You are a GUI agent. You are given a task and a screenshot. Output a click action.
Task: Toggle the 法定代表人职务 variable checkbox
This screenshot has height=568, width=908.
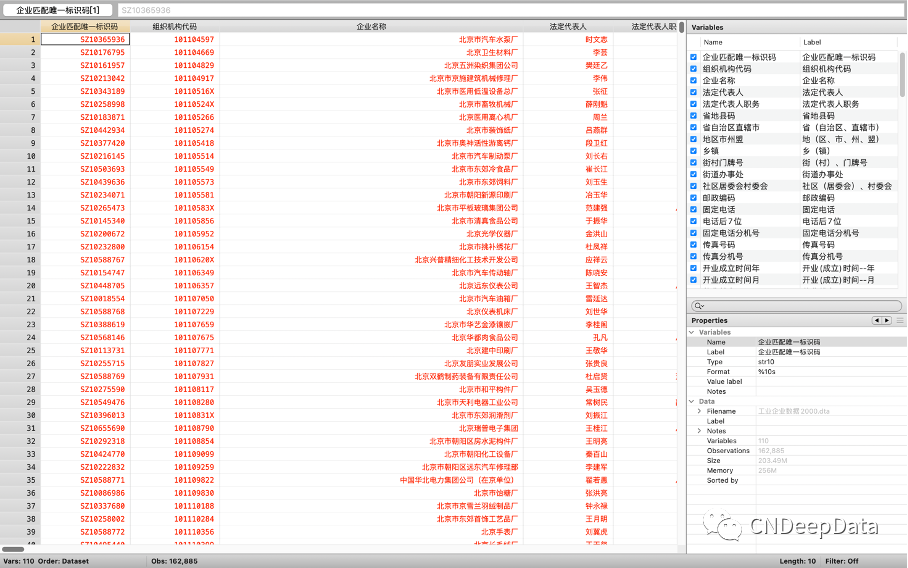(693, 104)
